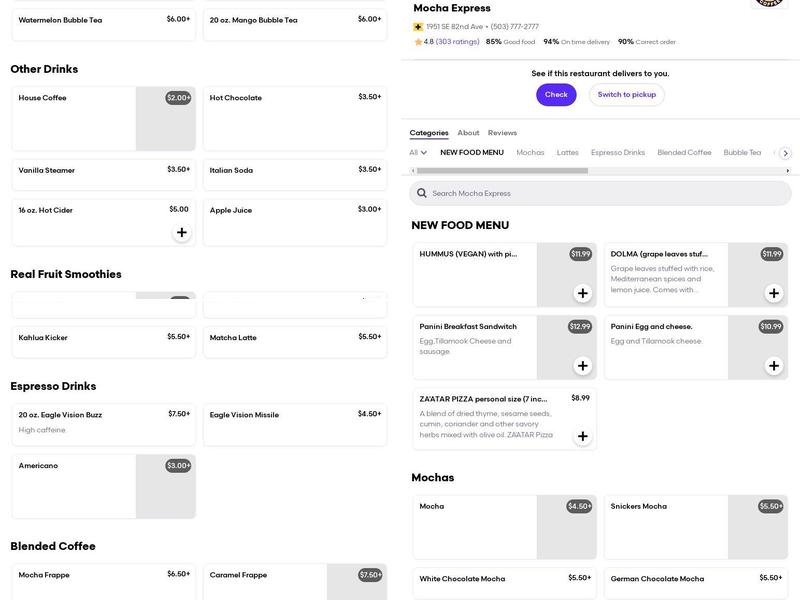Add 16 oz. Hot Cider plus icon
800x600 pixels.
pos(181,233)
